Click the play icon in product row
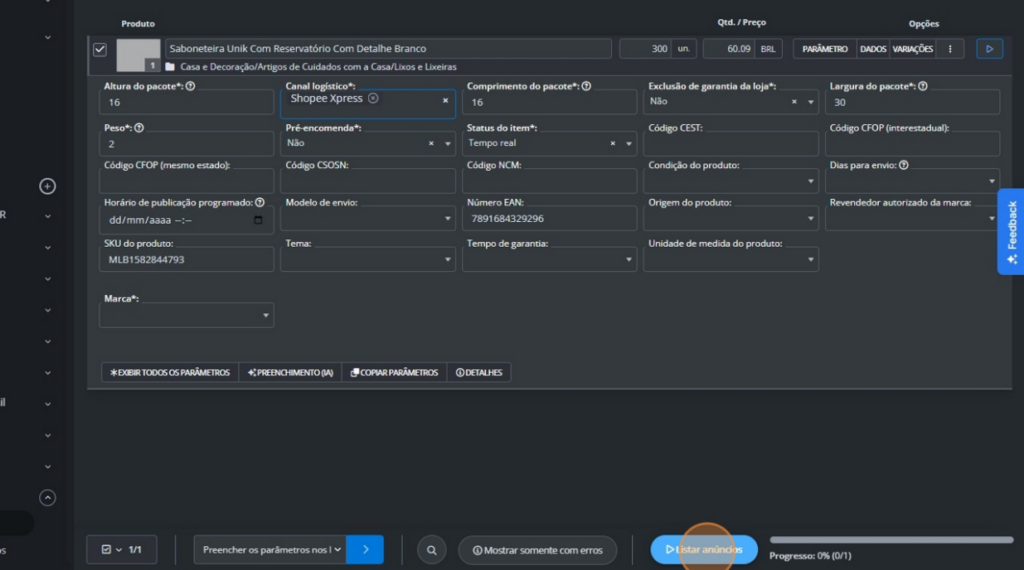Viewport: 1024px width, 570px height. (989, 49)
